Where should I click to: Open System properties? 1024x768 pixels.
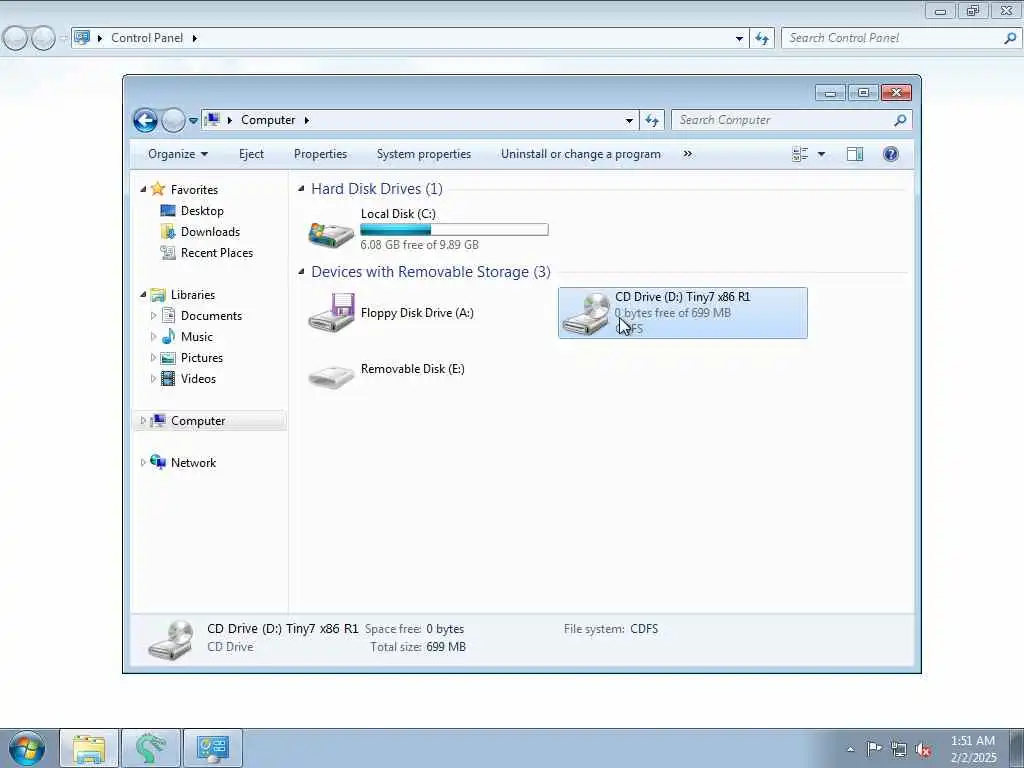pyautogui.click(x=424, y=154)
